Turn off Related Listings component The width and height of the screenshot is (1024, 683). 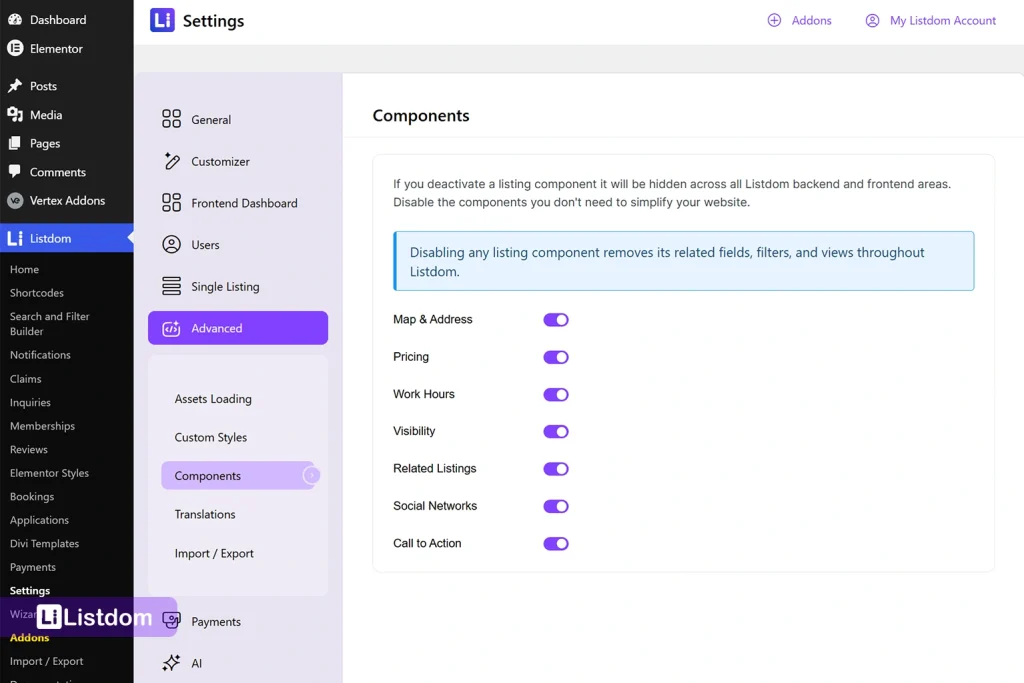coord(556,469)
